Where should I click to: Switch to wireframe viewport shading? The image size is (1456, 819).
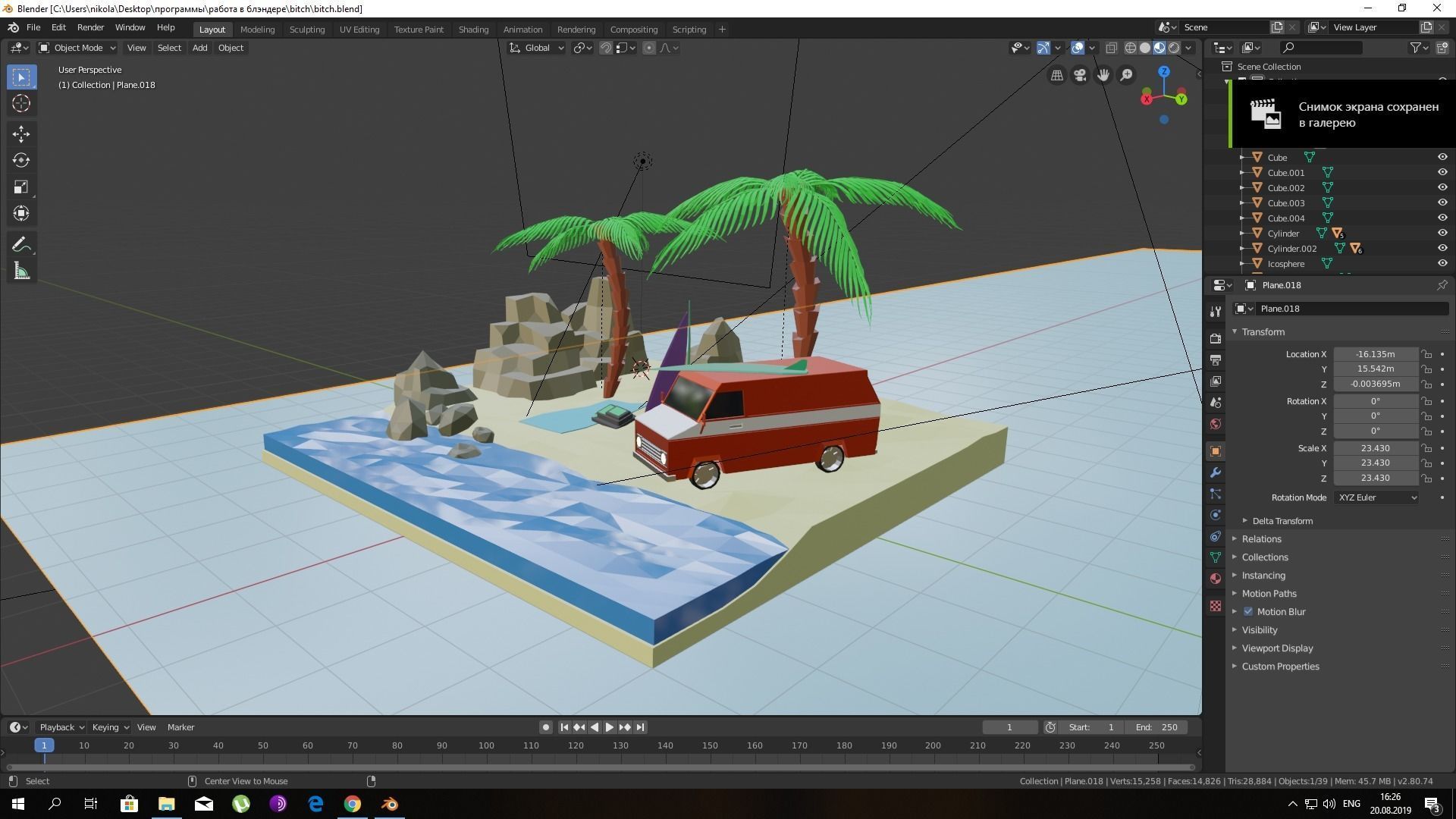tap(1131, 48)
